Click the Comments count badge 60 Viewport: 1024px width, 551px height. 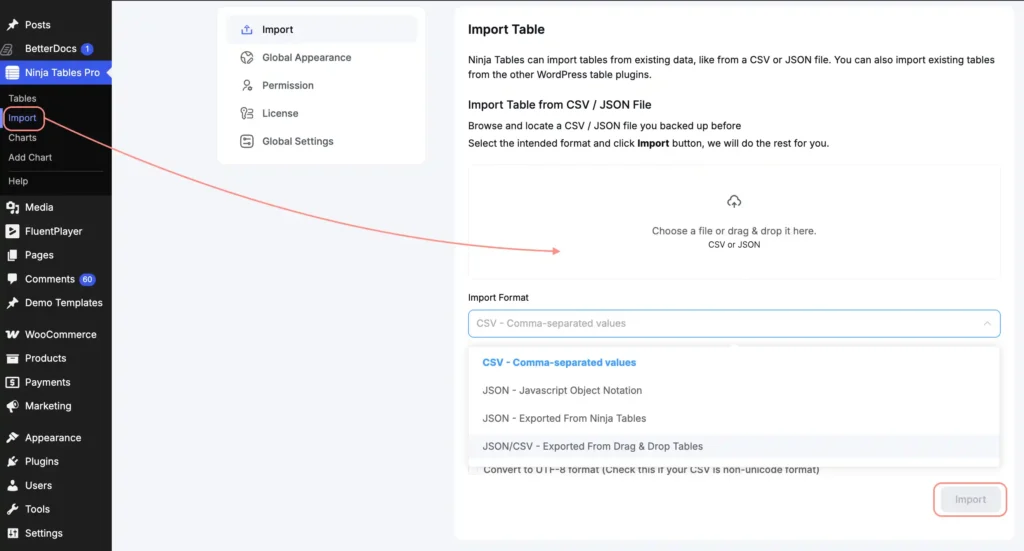tap(88, 279)
